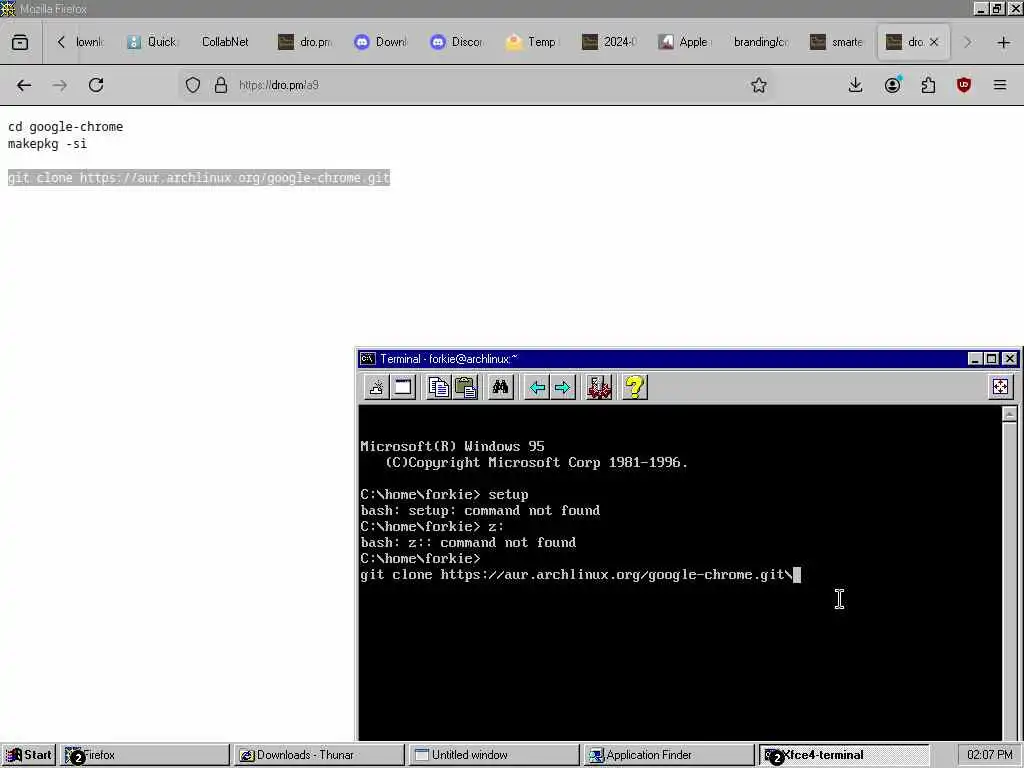Open the Extensions puzzle icon
The image size is (1024, 768).
[x=928, y=85]
